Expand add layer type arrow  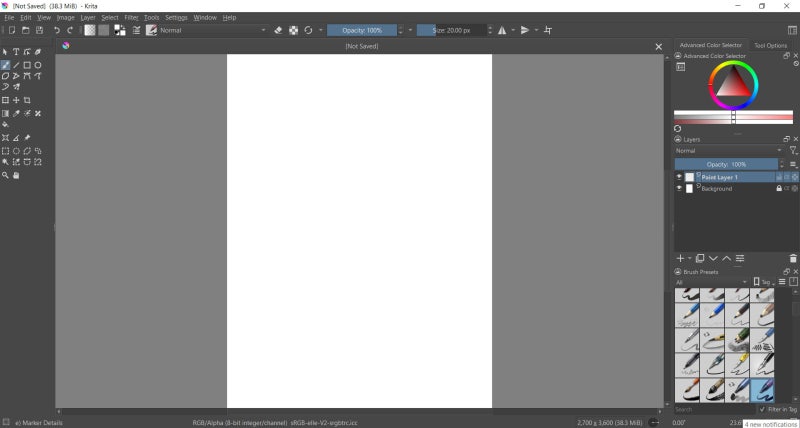[689, 259]
